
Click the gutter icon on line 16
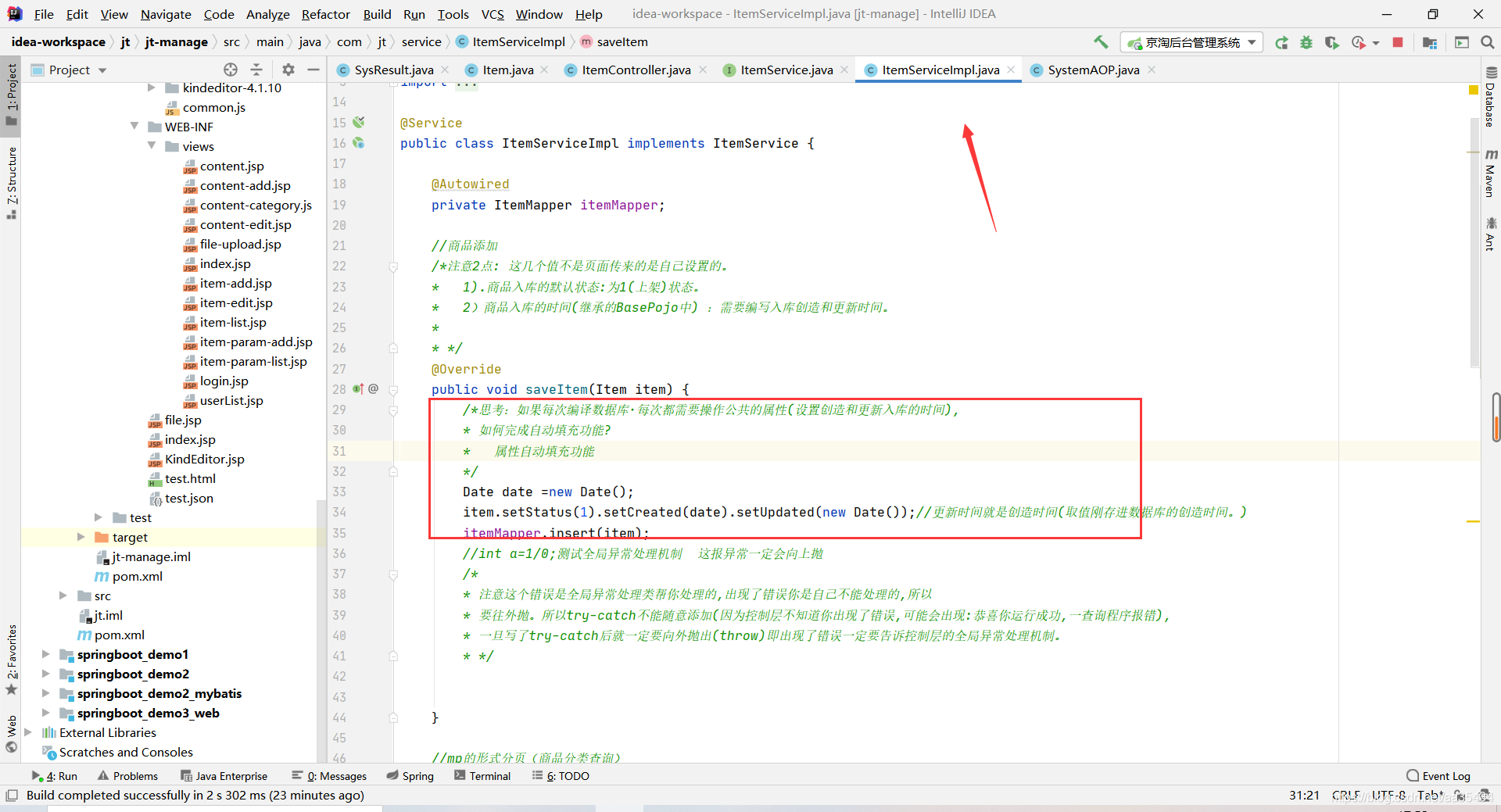pos(359,143)
